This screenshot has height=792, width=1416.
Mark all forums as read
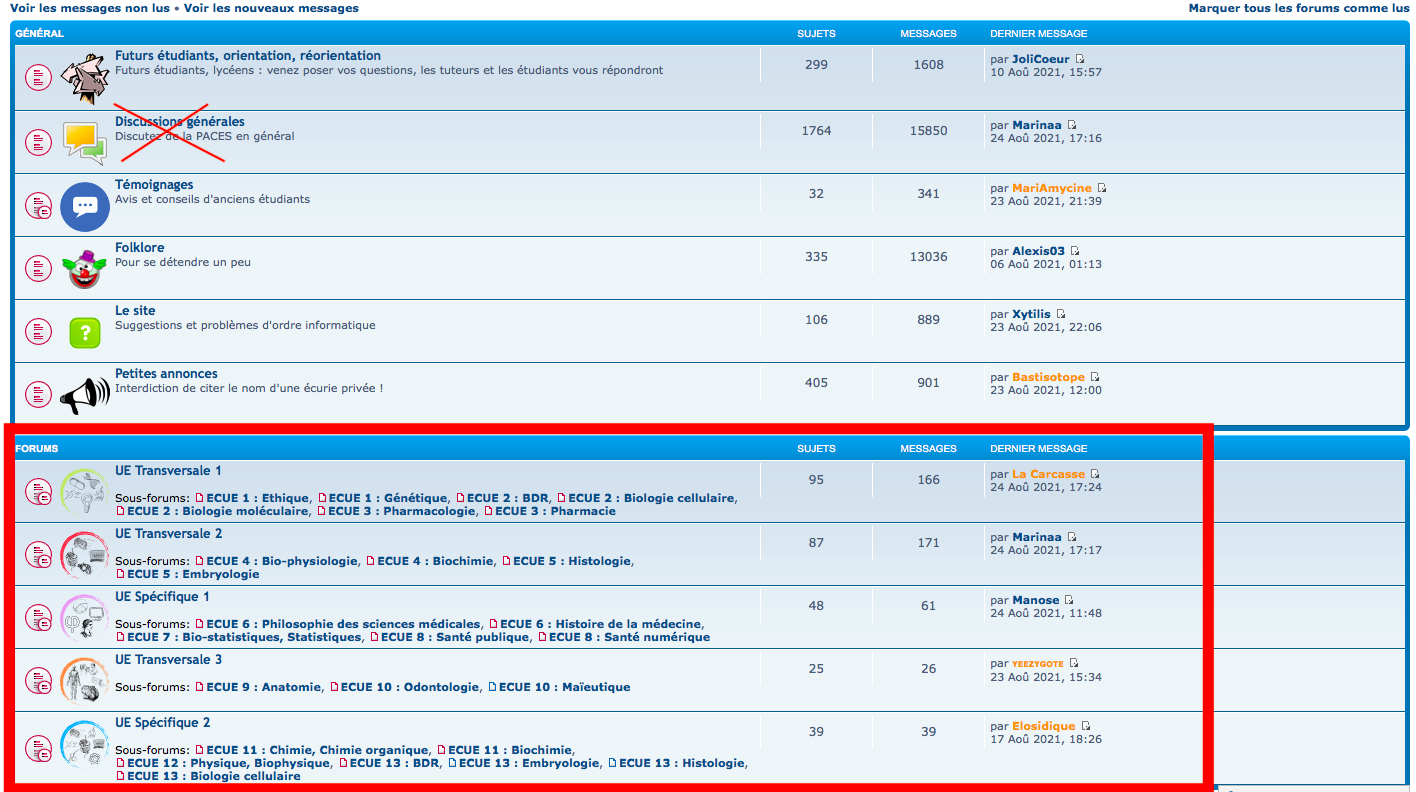1298,8
